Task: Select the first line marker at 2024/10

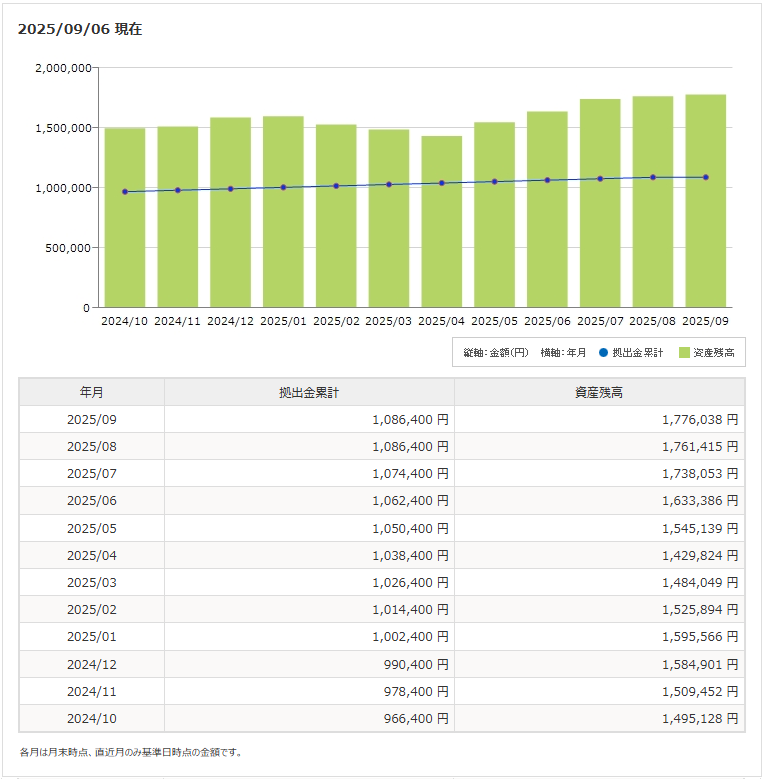Action: 125,192
